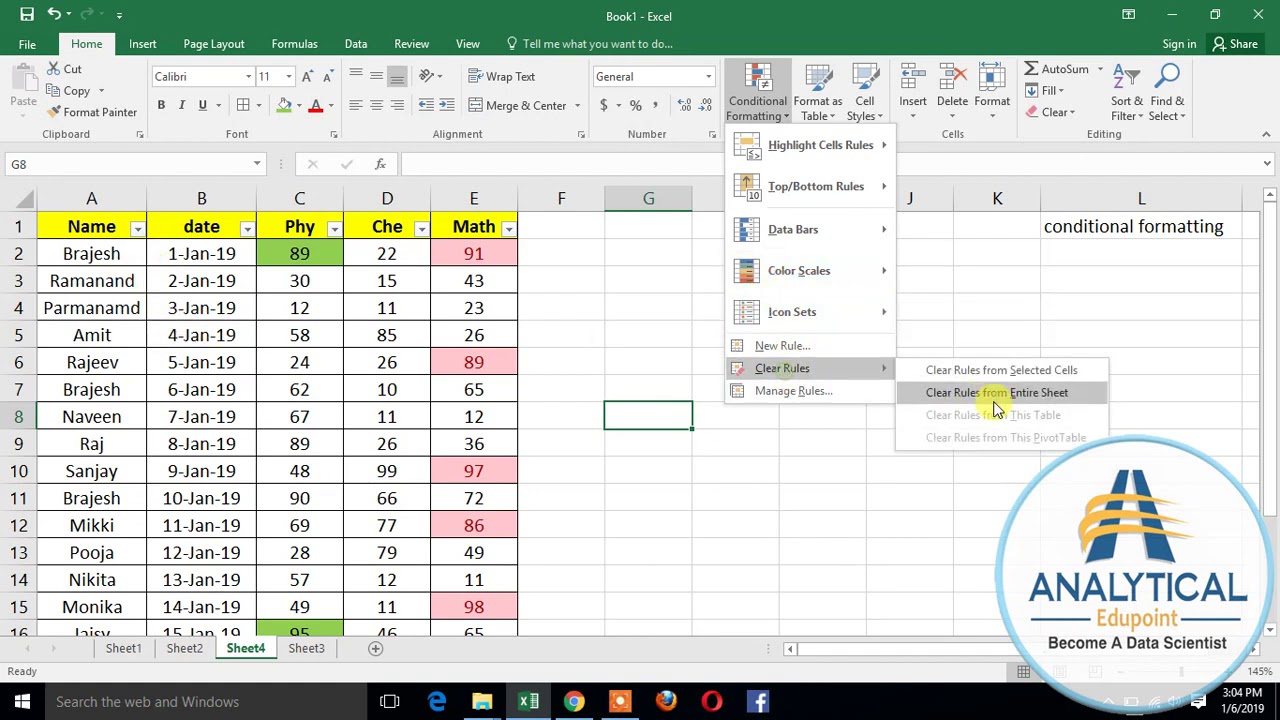Screen dimensions: 1280x720
Task: Click the Sign in link
Action: coord(1179,43)
